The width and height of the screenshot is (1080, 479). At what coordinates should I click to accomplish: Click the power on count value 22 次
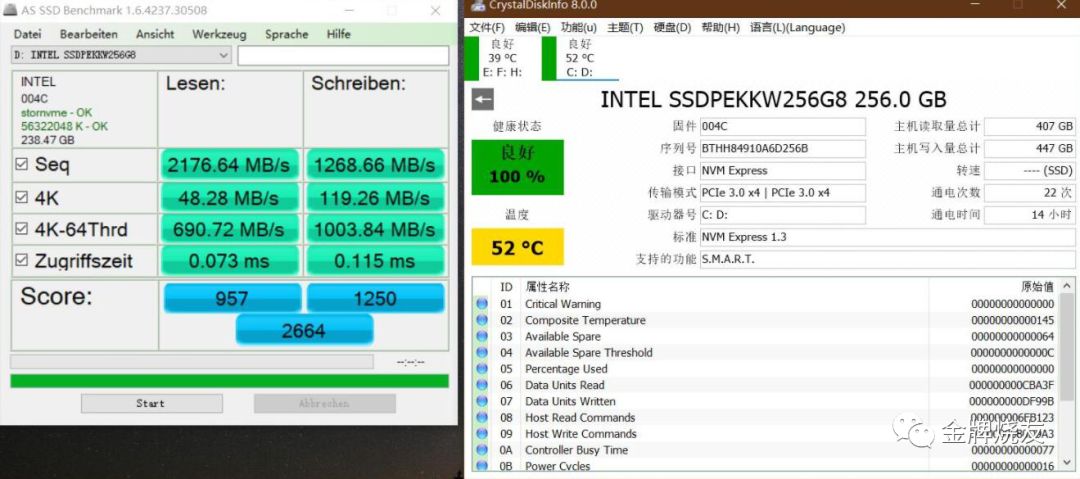pyautogui.click(x=1030, y=193)
